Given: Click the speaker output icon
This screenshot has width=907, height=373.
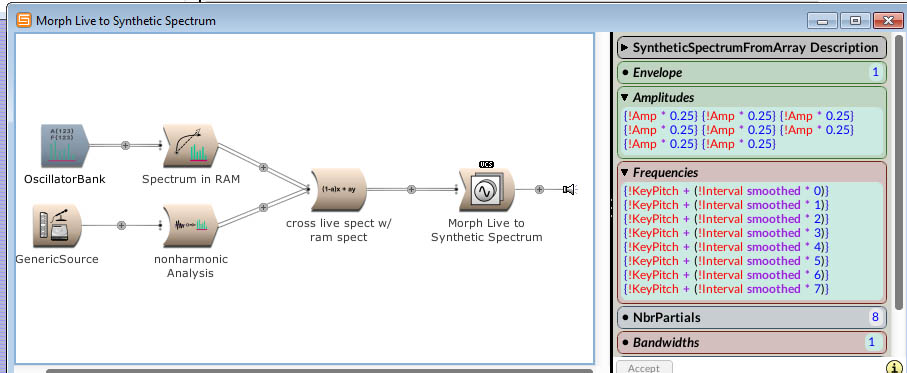Looking at the screenshot, I should click(570, 189).
